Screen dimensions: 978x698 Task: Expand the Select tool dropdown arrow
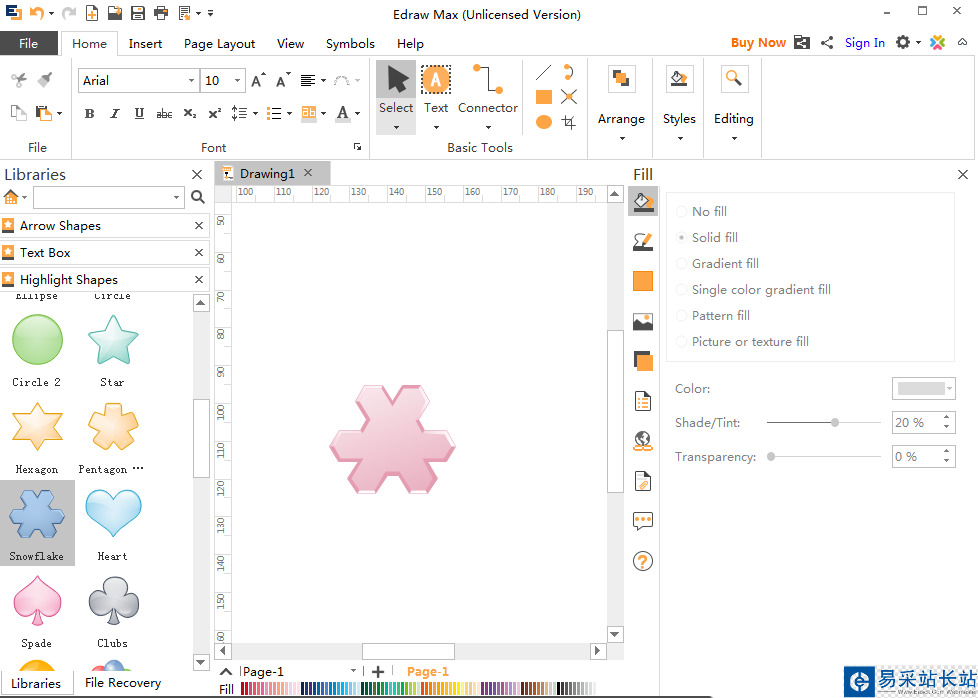click(x=396, y=127)
